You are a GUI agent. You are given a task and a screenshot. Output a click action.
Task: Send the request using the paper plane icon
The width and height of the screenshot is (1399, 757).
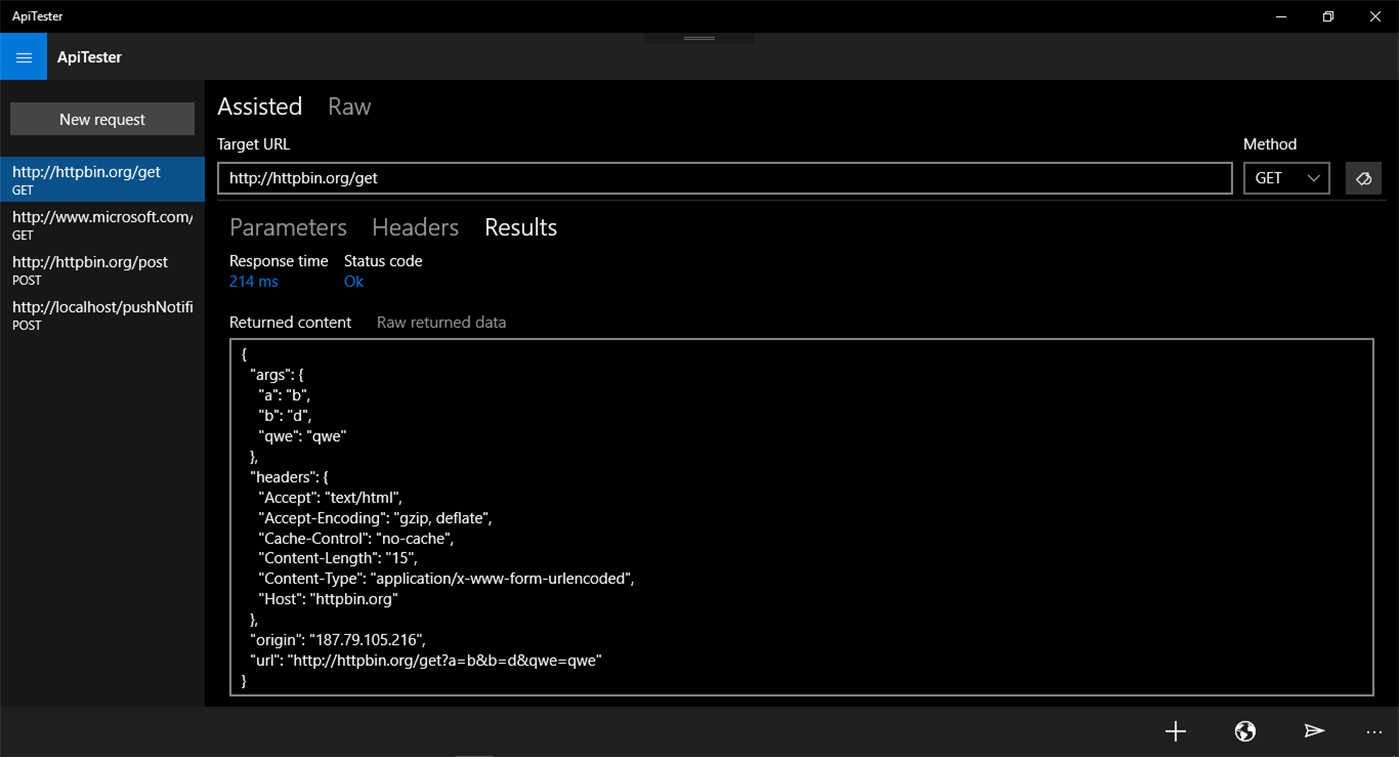coord(1314,731)
